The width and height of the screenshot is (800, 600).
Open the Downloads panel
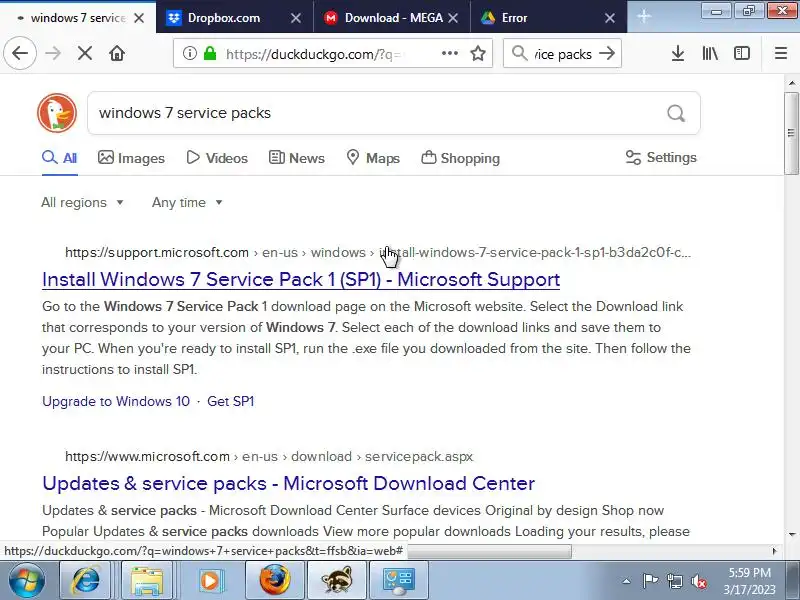(x=678, y=53)
